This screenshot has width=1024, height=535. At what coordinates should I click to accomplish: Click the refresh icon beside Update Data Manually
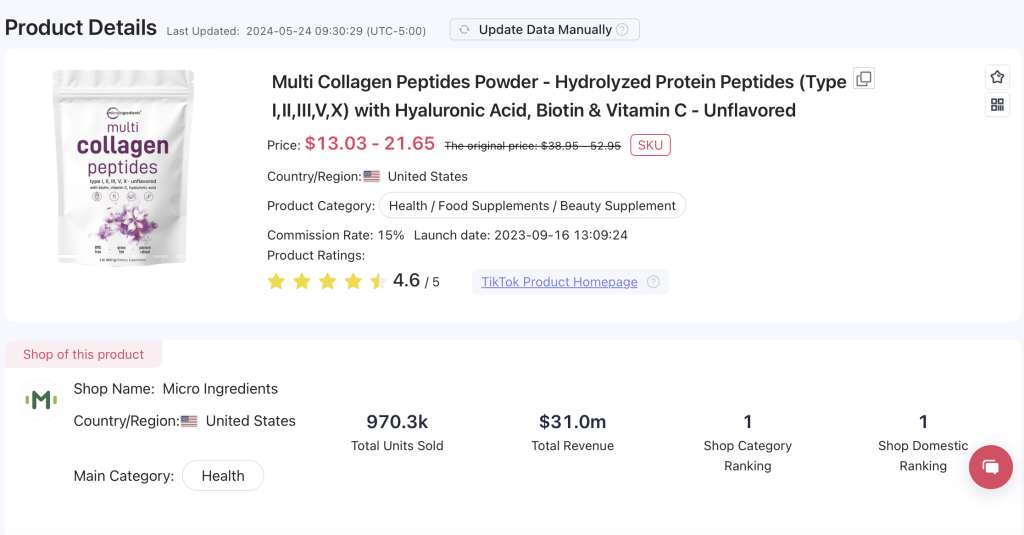pos(464,30)
